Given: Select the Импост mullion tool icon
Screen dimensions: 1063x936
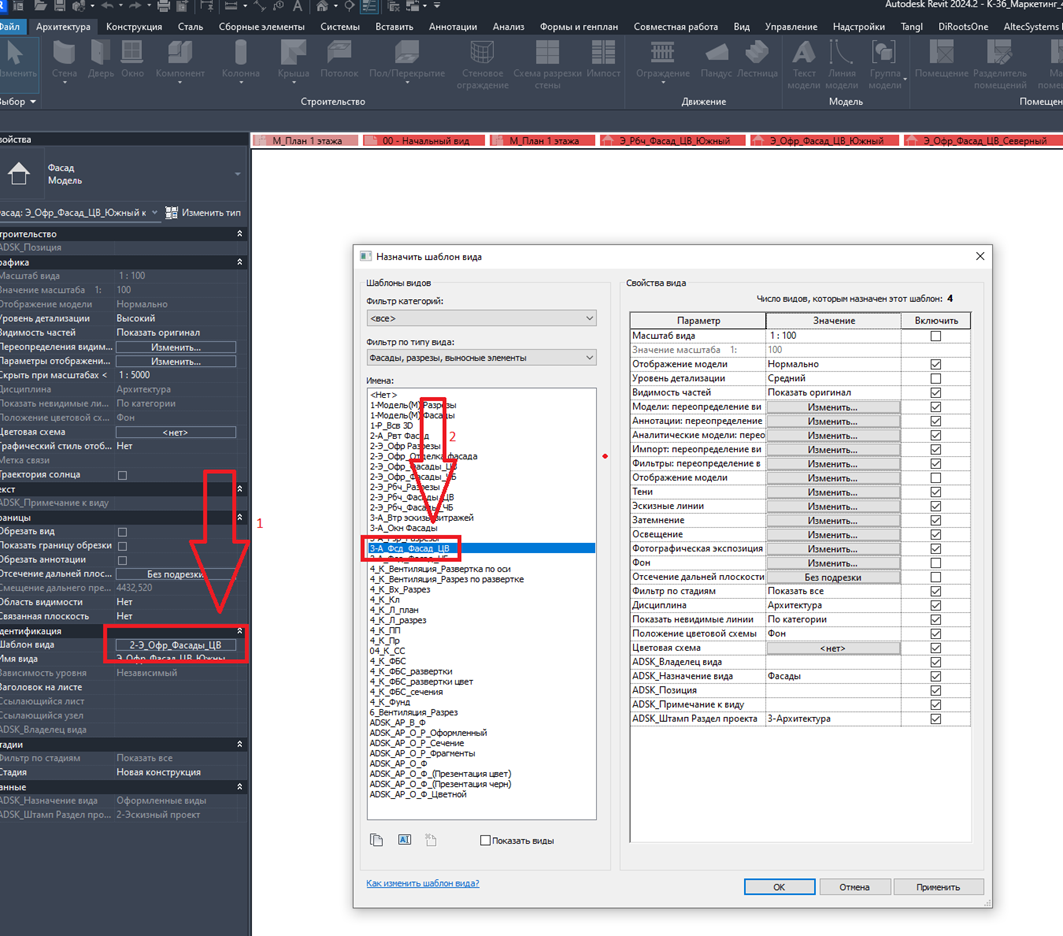Looking at the screenshot, I should click(603, 53).
